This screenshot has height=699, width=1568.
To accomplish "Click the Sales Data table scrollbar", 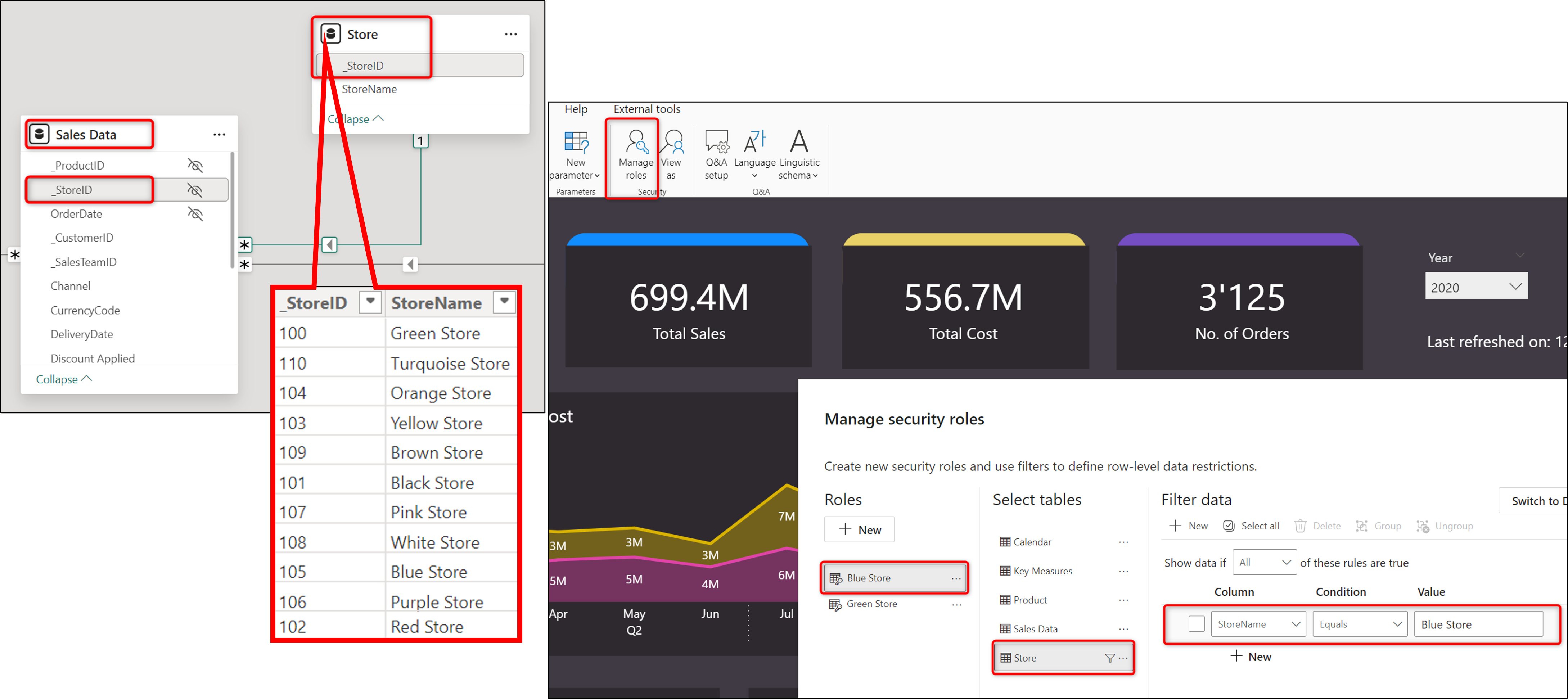I will pyautogui.click(x=232, y=210).
